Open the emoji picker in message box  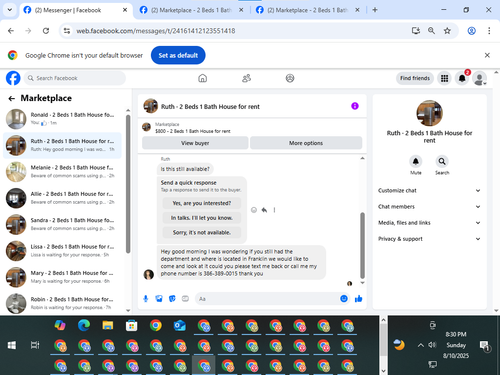(x=344, y=299)
